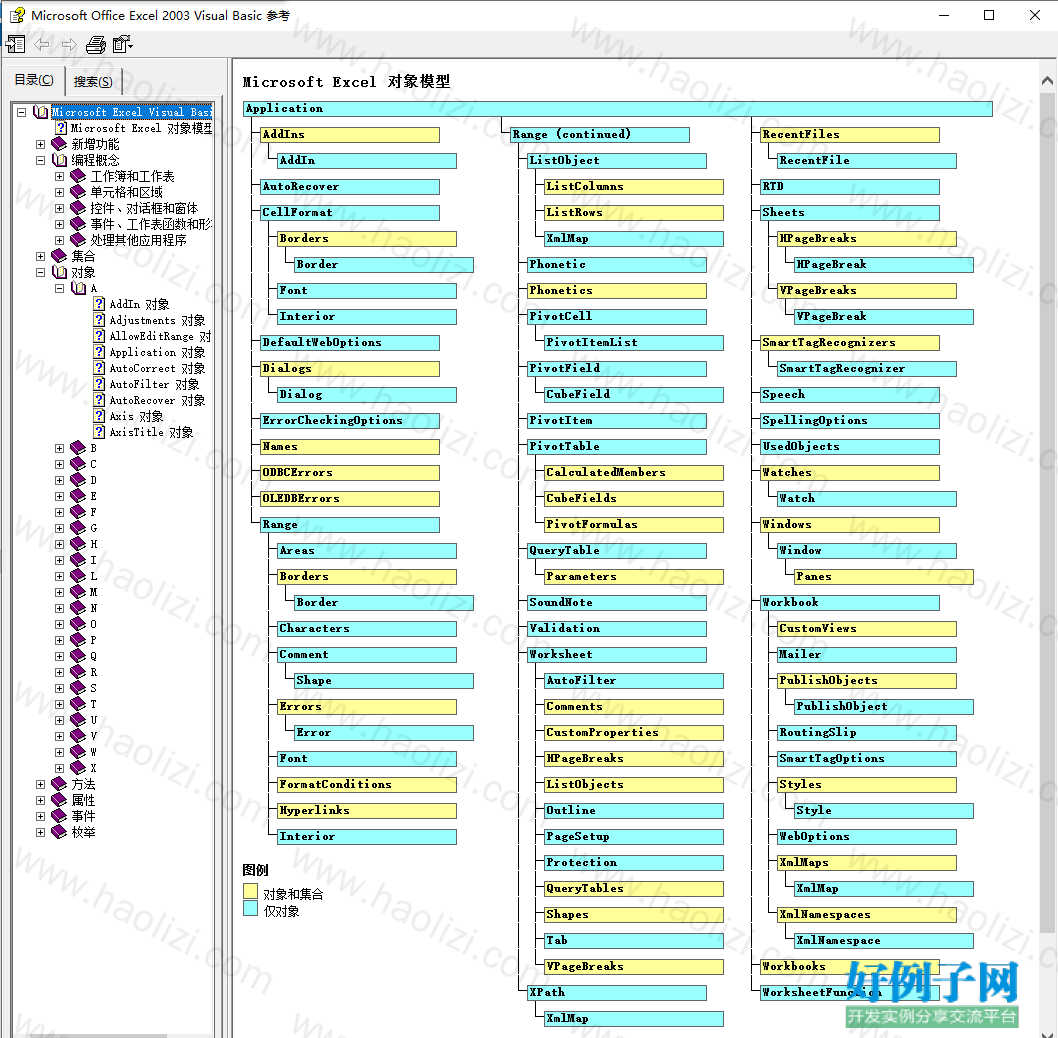Viewport: 1058px width, 1038px height.
Task: Collapse the A objects tree node
Action: 59,288
